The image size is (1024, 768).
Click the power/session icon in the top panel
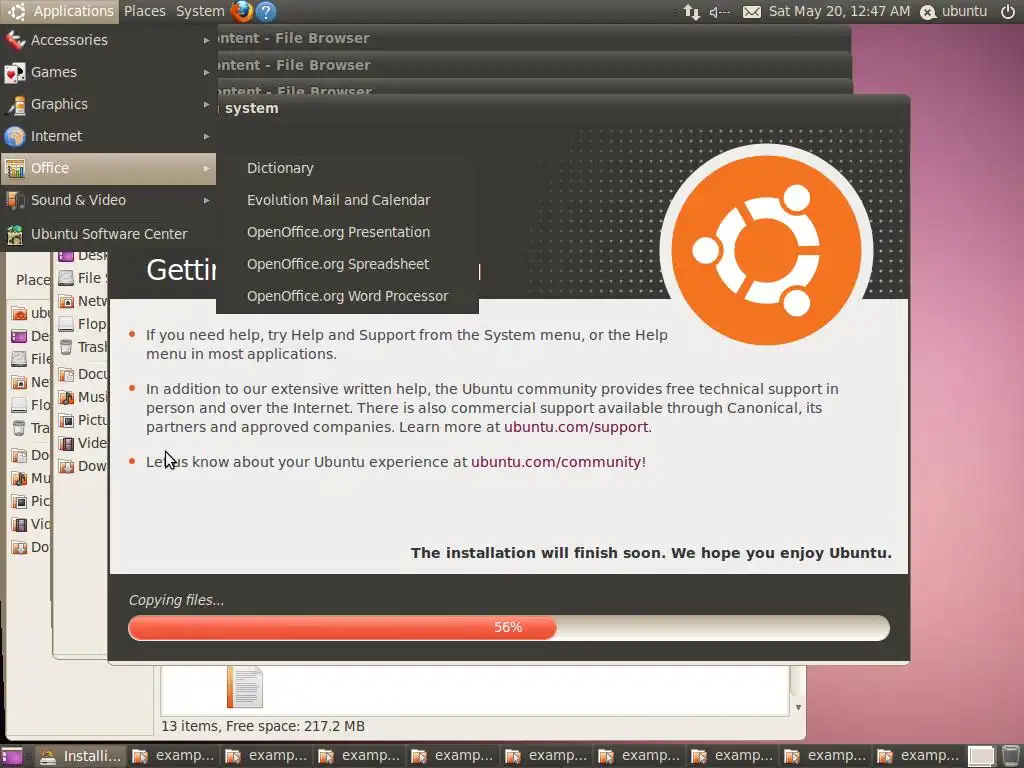click(1008, 11)
